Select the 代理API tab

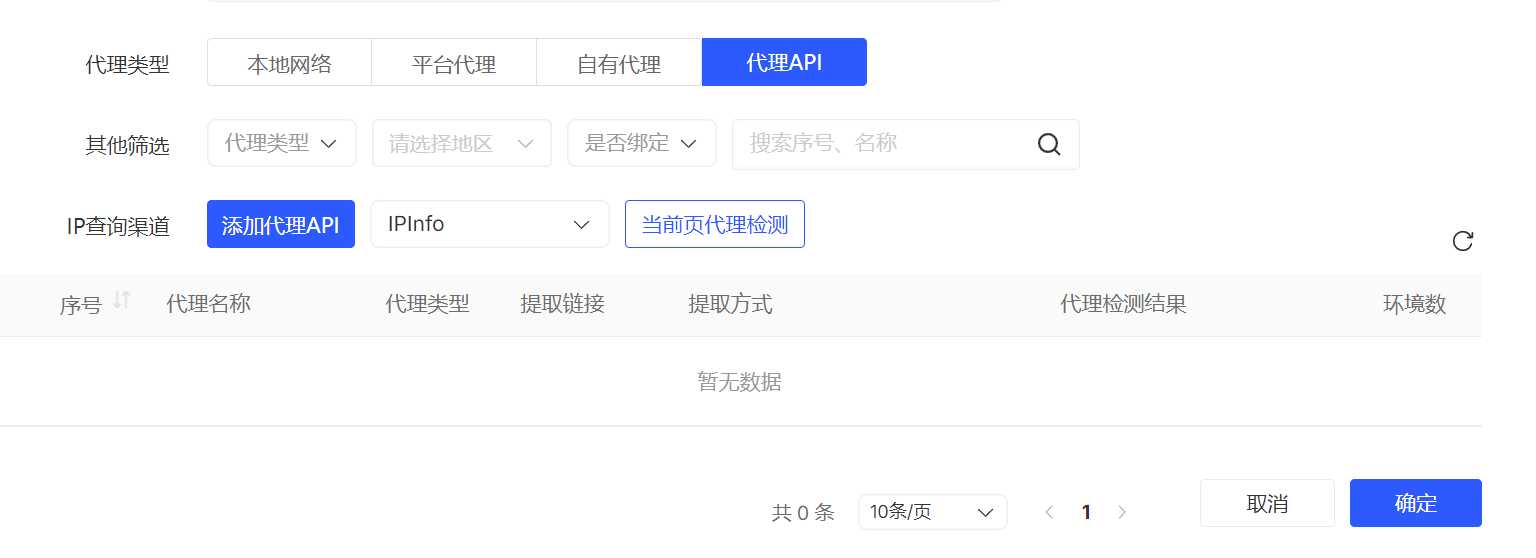784,62
